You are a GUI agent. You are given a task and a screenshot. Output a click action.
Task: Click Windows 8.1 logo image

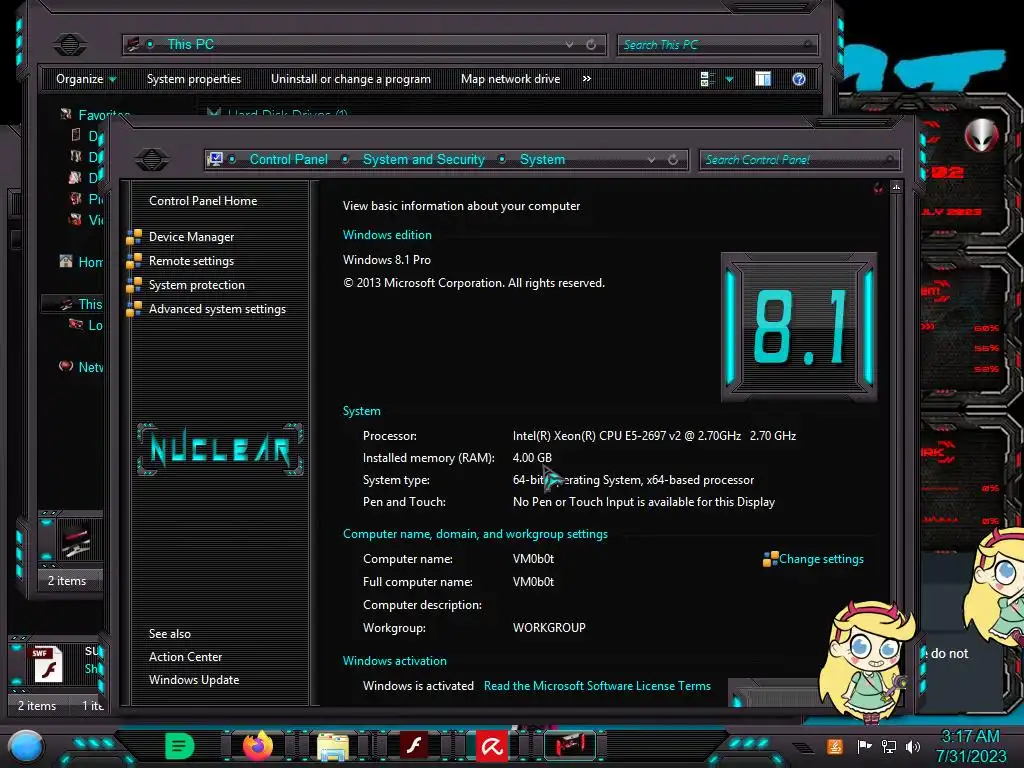coord(799,327)
